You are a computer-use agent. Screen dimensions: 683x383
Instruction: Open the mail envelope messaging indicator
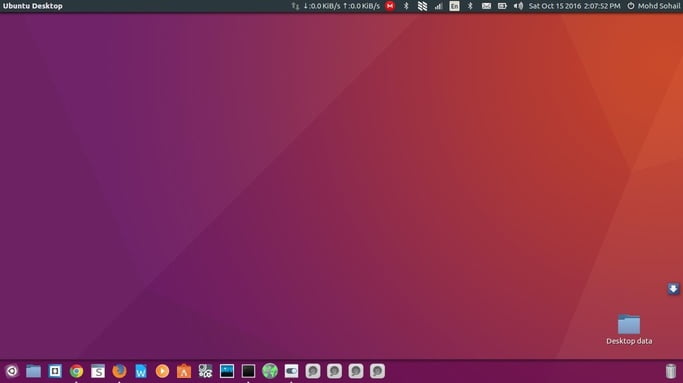[x=486, y=6]
